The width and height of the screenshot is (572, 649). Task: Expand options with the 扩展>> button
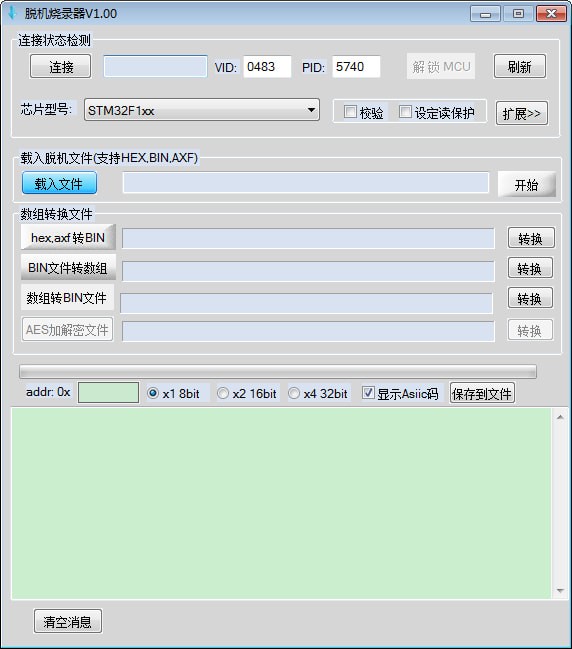(x=522, y=113)
